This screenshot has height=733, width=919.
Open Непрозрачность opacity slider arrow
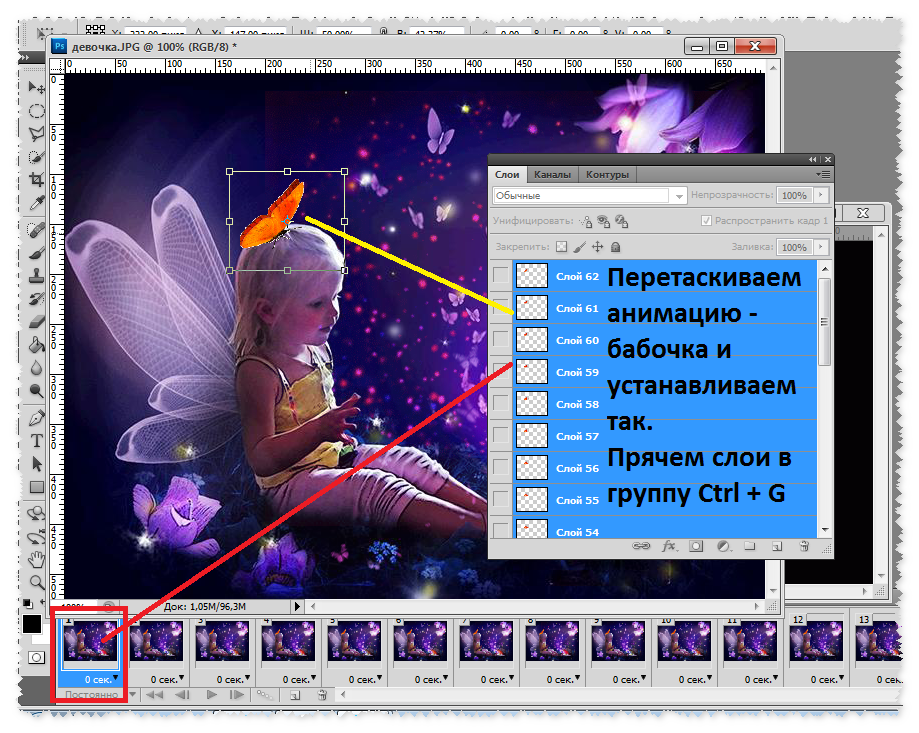pos(821,195)
